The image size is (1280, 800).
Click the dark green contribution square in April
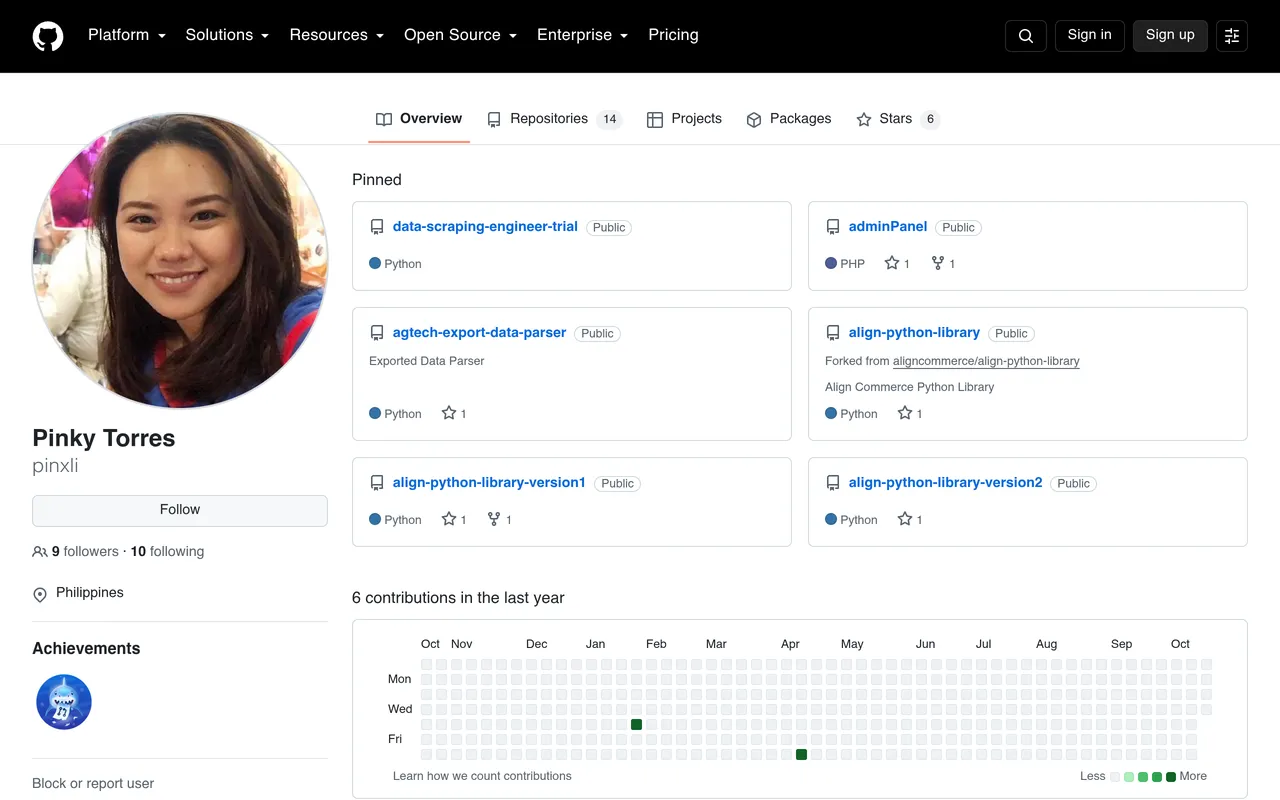coord(801,754)
